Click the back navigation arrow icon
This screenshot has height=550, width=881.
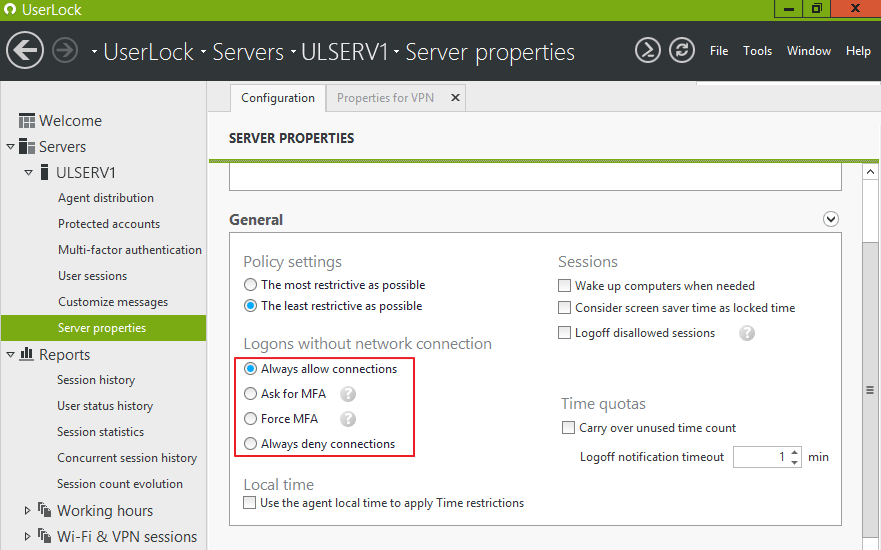click(25, 50)
